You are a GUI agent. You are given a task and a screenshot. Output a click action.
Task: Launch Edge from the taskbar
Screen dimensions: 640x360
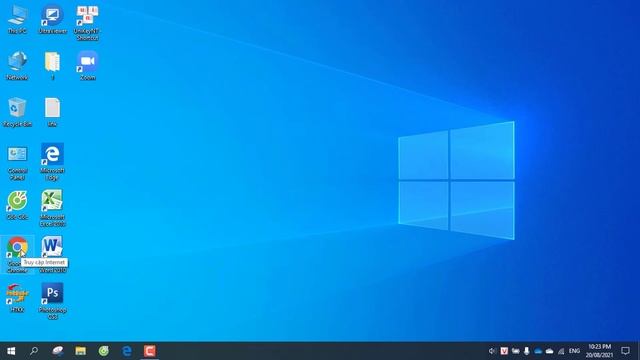coord(127,351)
